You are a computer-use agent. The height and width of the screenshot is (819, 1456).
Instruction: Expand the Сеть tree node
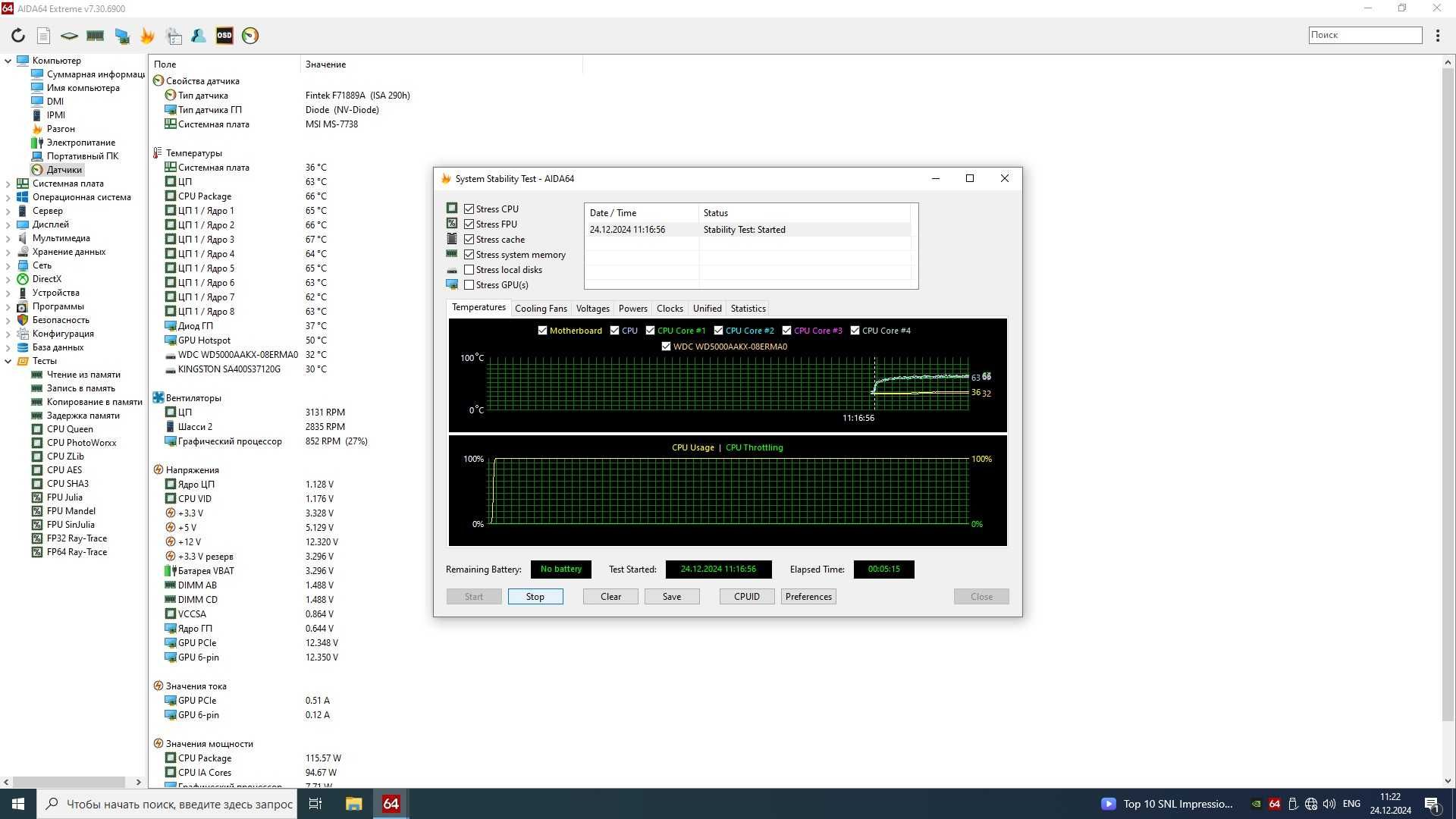click(x=8, y=265)
